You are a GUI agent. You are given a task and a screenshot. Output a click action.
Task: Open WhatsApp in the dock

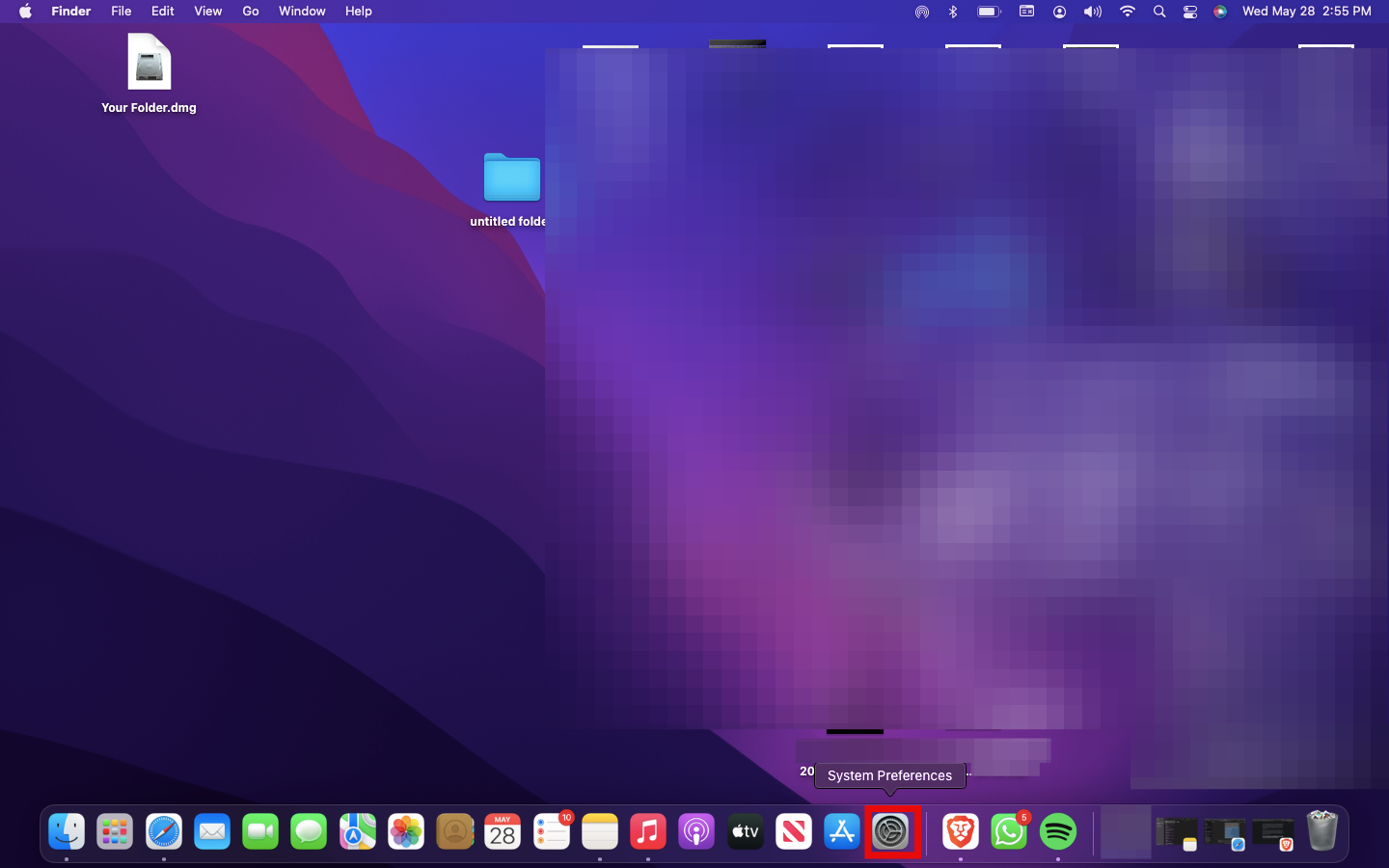tap(1009, 831)
